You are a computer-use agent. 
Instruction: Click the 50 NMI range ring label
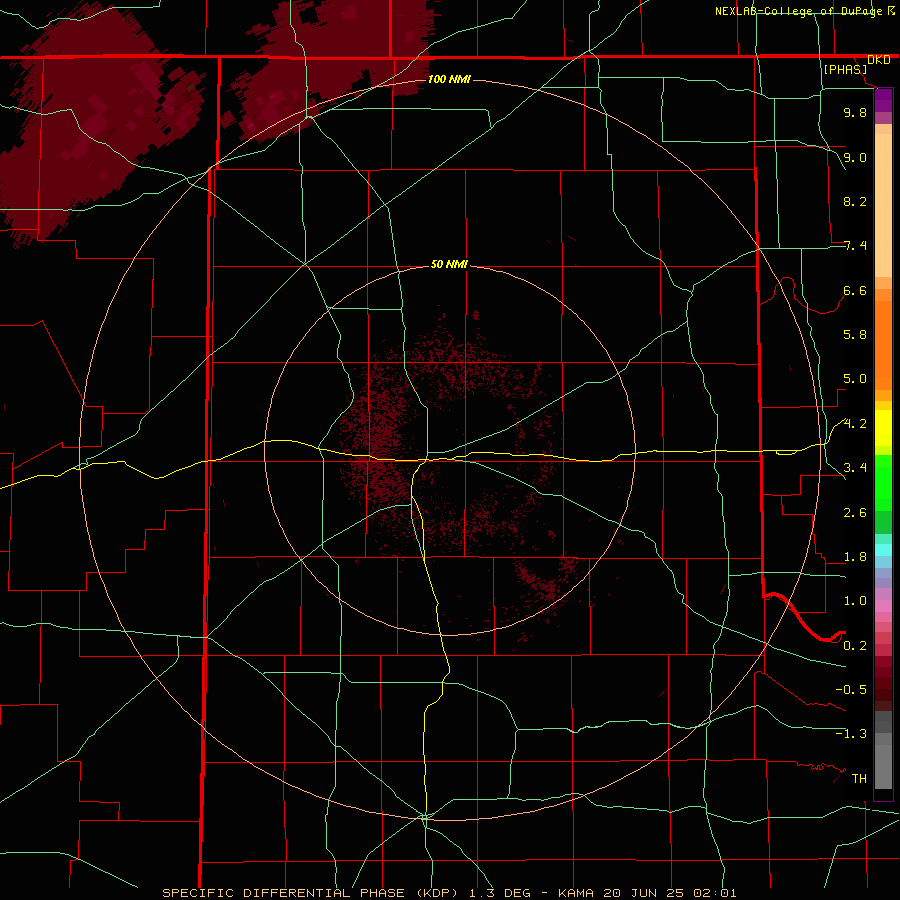tap(449, 264)
